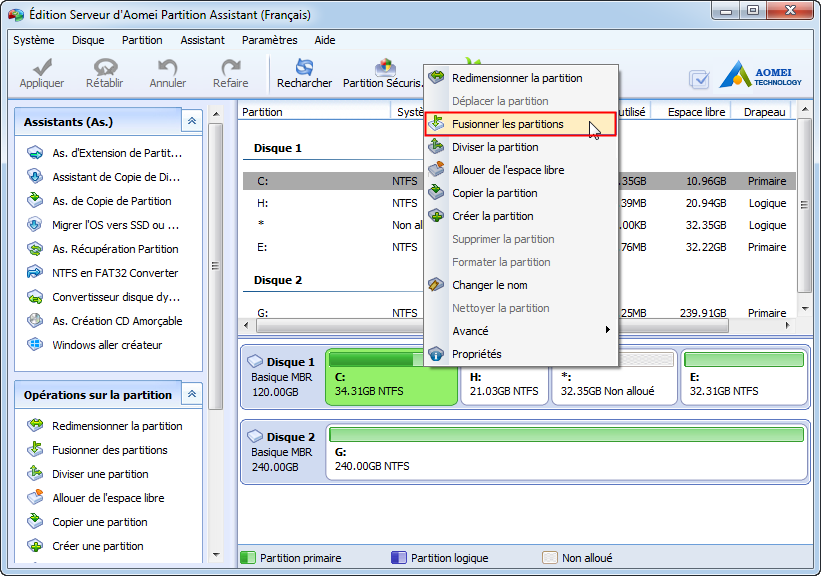This screenshot has height=576, width=821.
Task: Select the H: row in partition list
Action: (518, 203)
